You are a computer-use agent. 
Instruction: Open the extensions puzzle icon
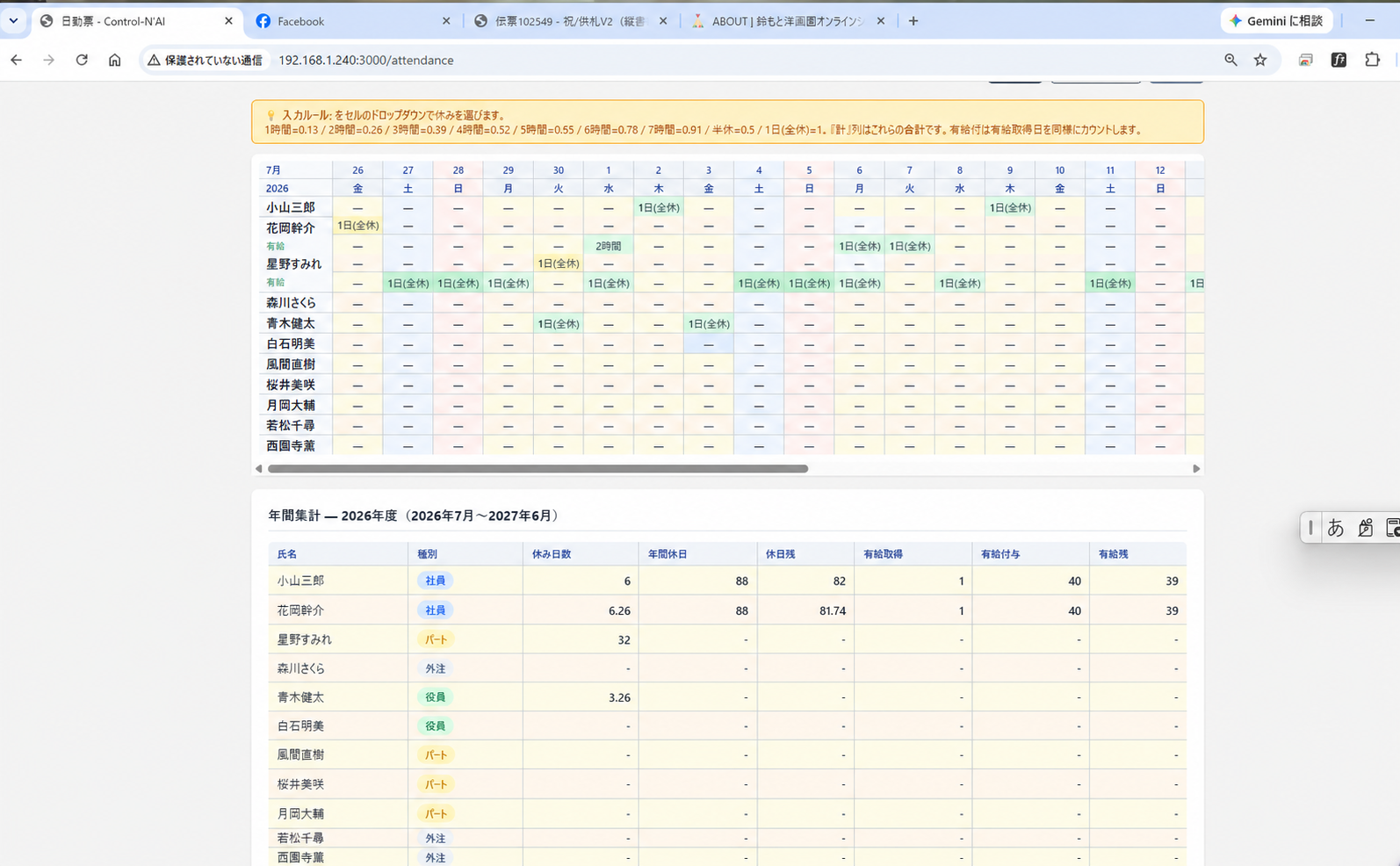tap(1372, 60)
